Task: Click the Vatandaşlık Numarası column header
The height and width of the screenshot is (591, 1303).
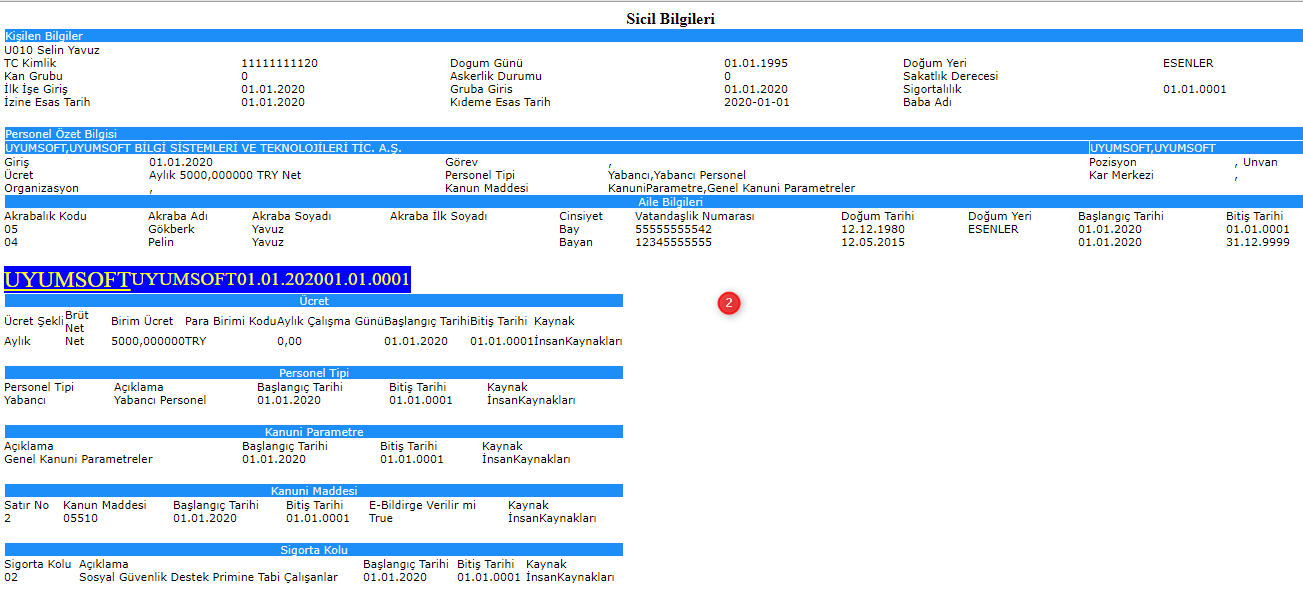Action: click(x=694, y=216)
